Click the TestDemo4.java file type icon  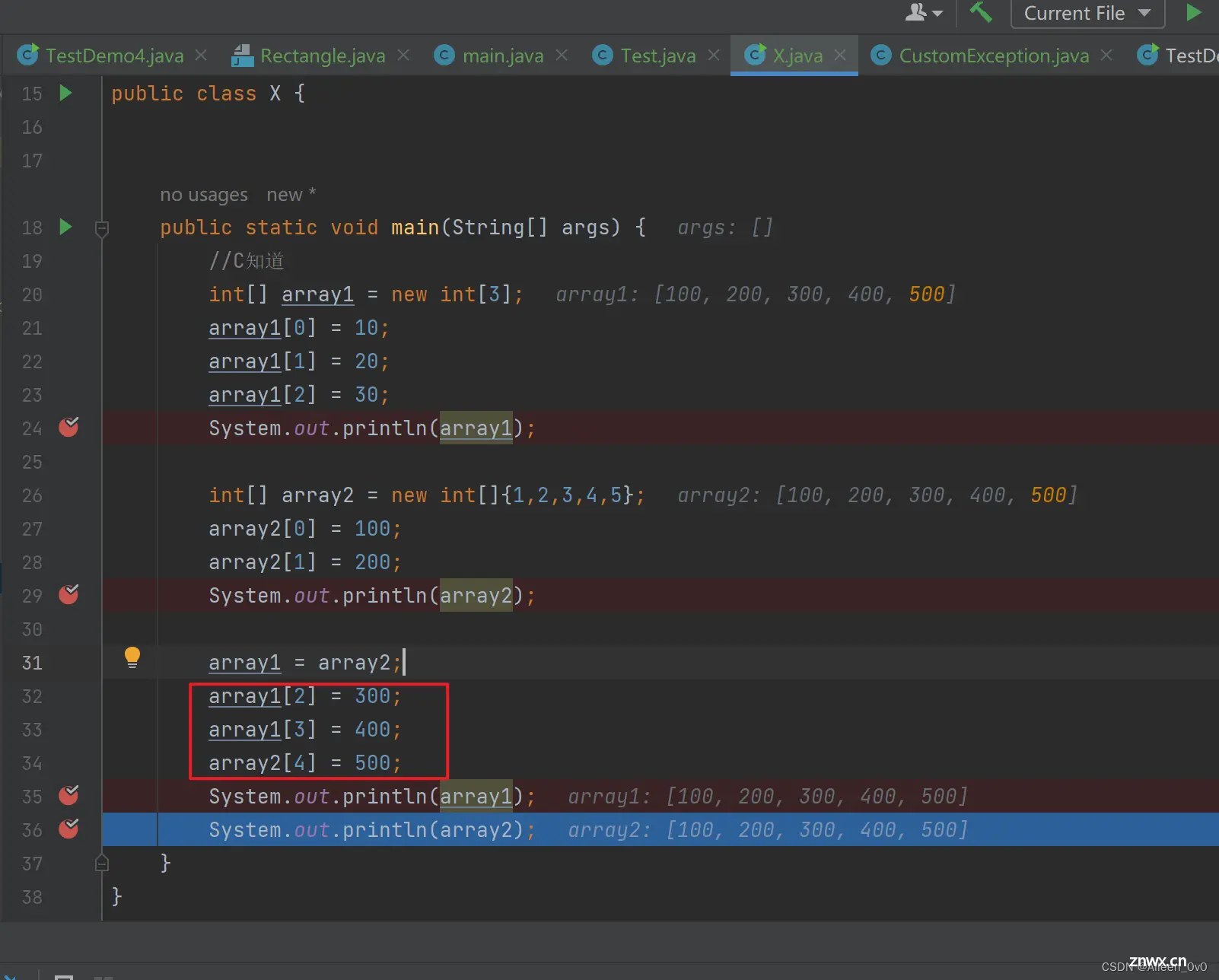click(27, 55)
